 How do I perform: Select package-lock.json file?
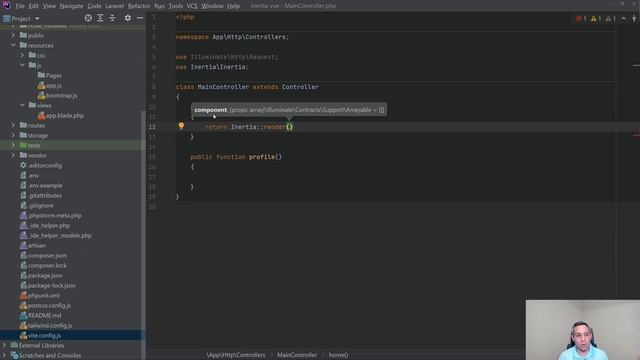coord(51,285)
